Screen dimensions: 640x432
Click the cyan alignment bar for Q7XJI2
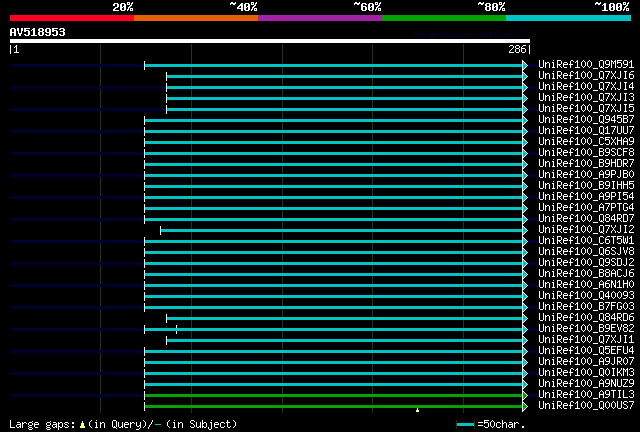342,231
